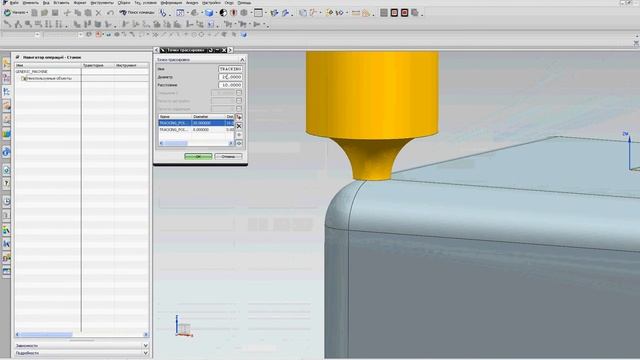Viewport: 640px width, 360px height.
Task: Click the undo arrow icon in toolbar
Action: [110, 13]
